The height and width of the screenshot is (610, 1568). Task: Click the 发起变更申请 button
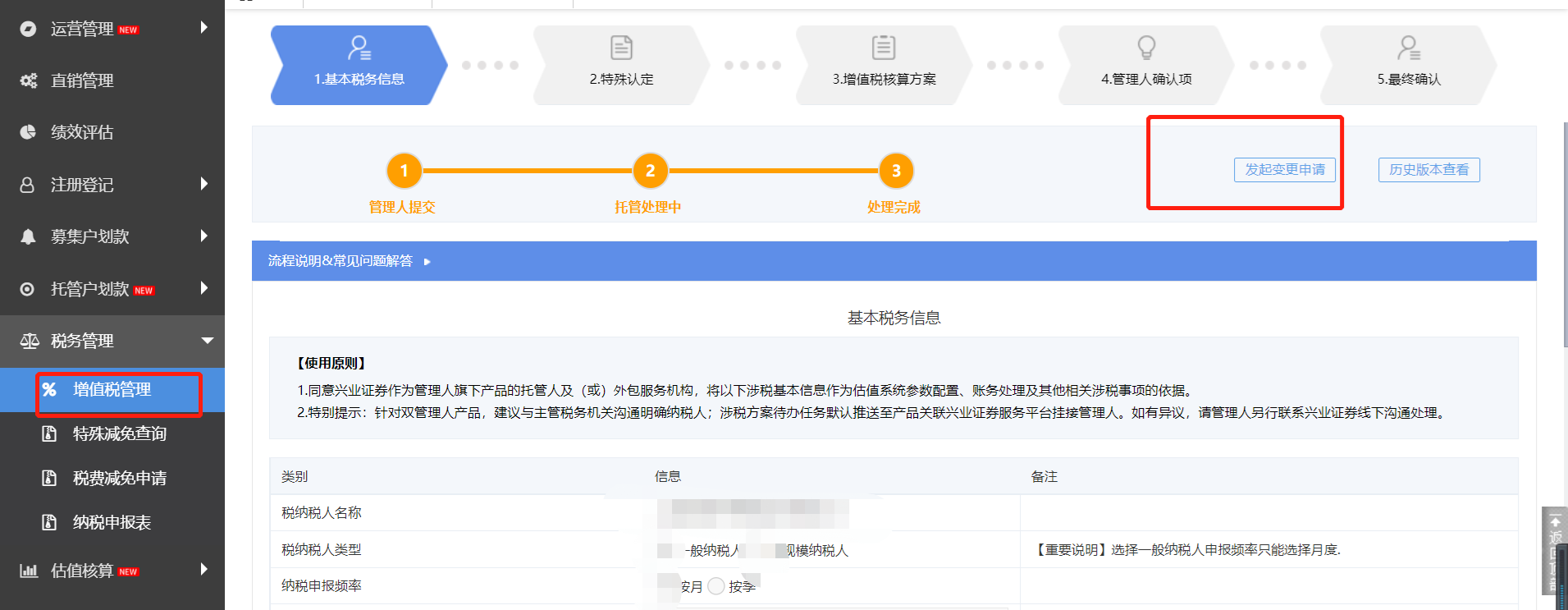pyautogui.click(x=1285, y=170)
